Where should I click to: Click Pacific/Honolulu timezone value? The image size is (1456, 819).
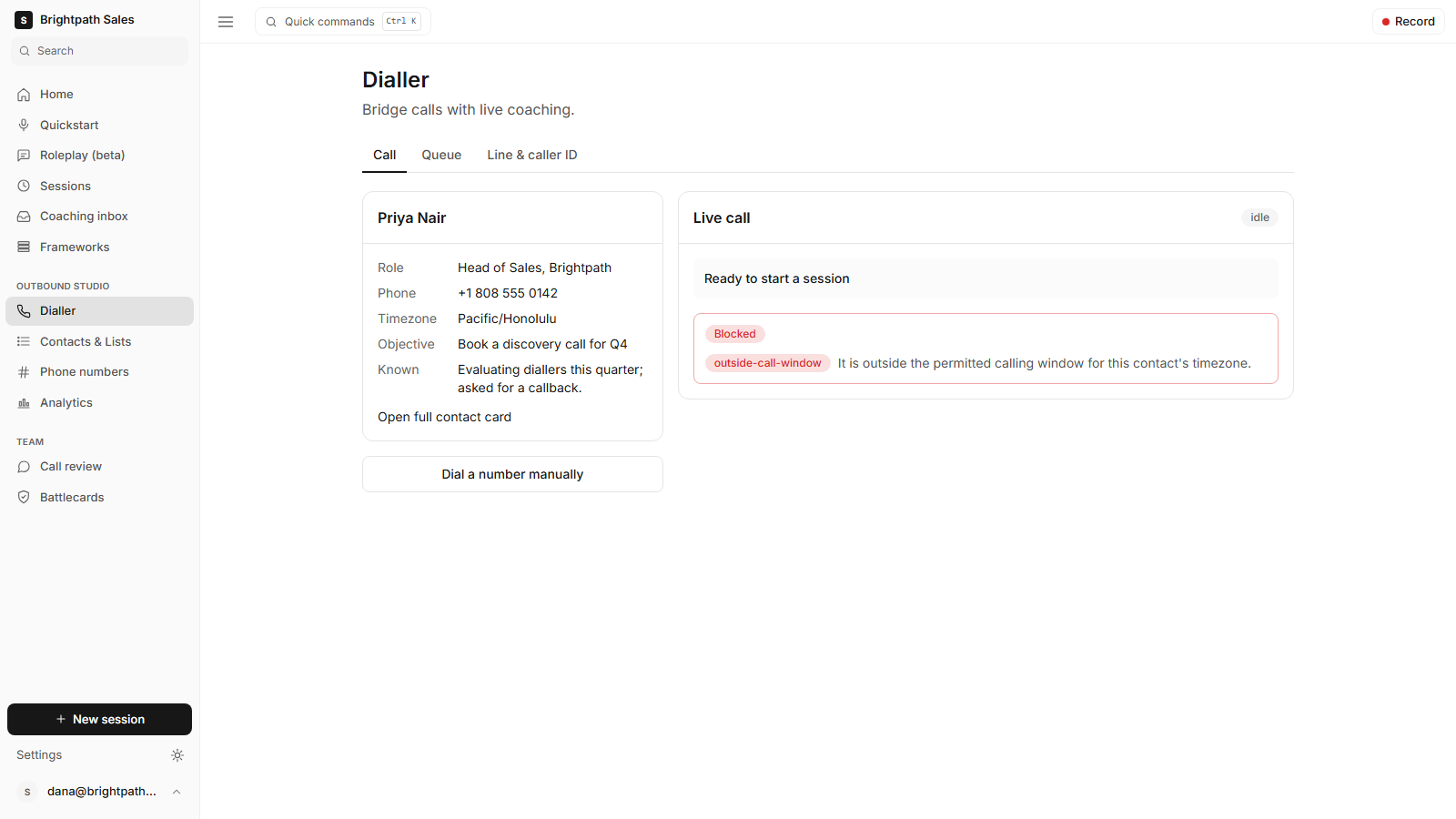pos(507,318)
